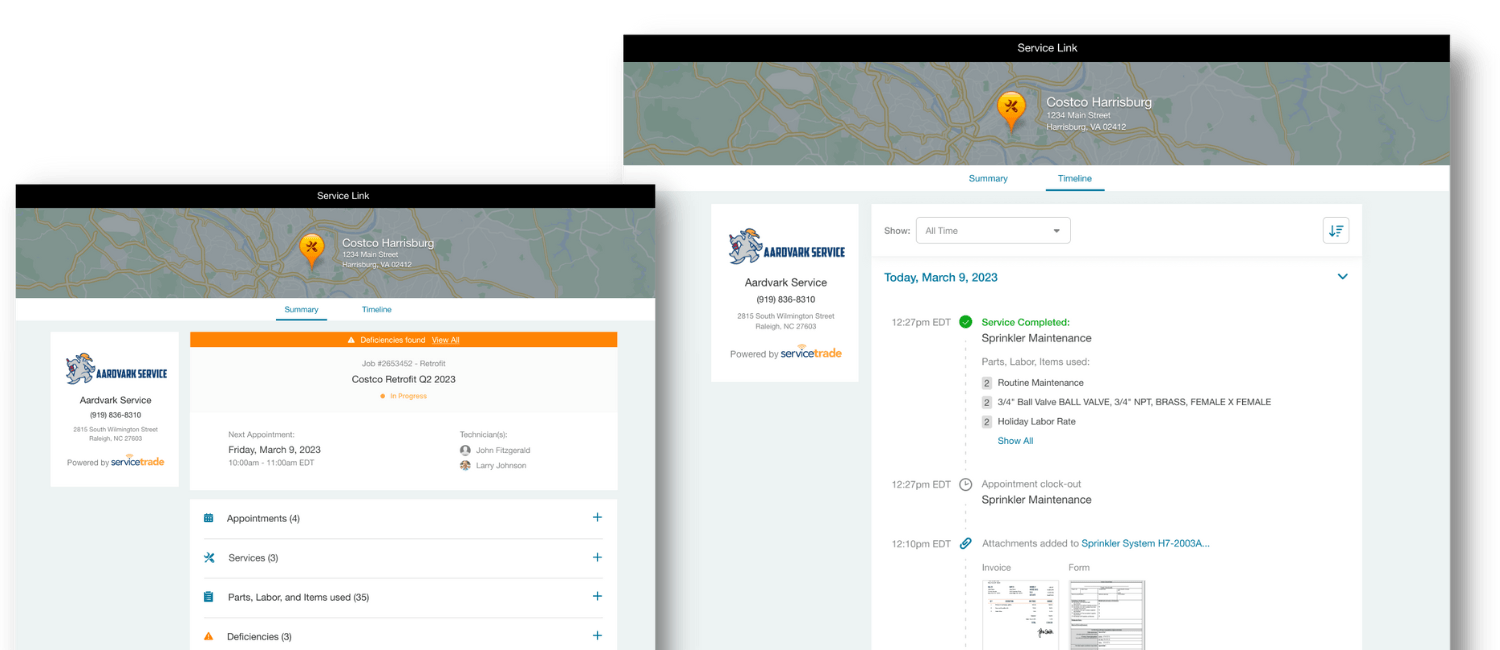The image size is (1500, 650).
Task: Click the Appointments calendar icon
Action: [x=209, y=518]
